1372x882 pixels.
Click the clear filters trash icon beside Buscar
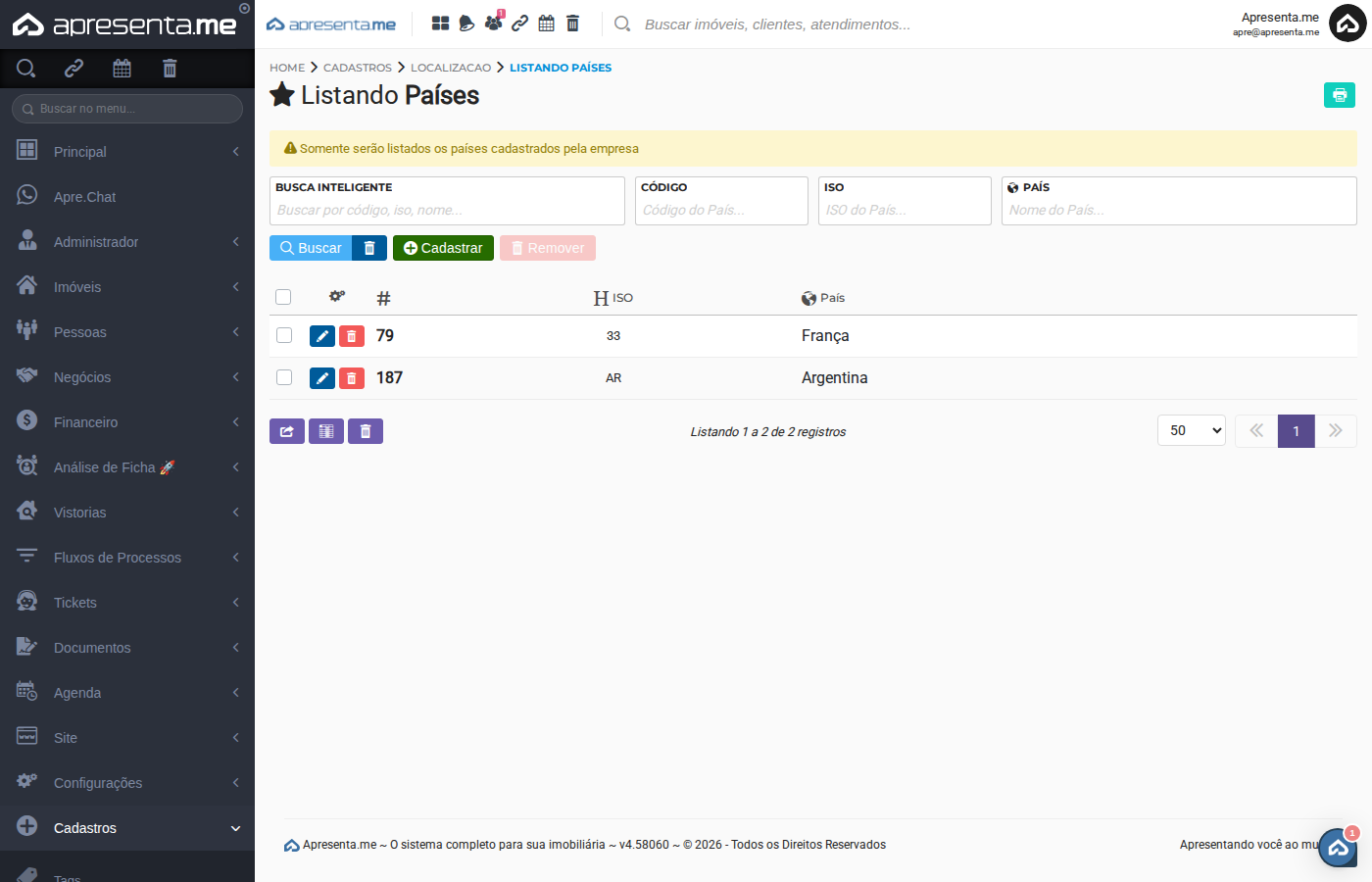pos(369,248)
